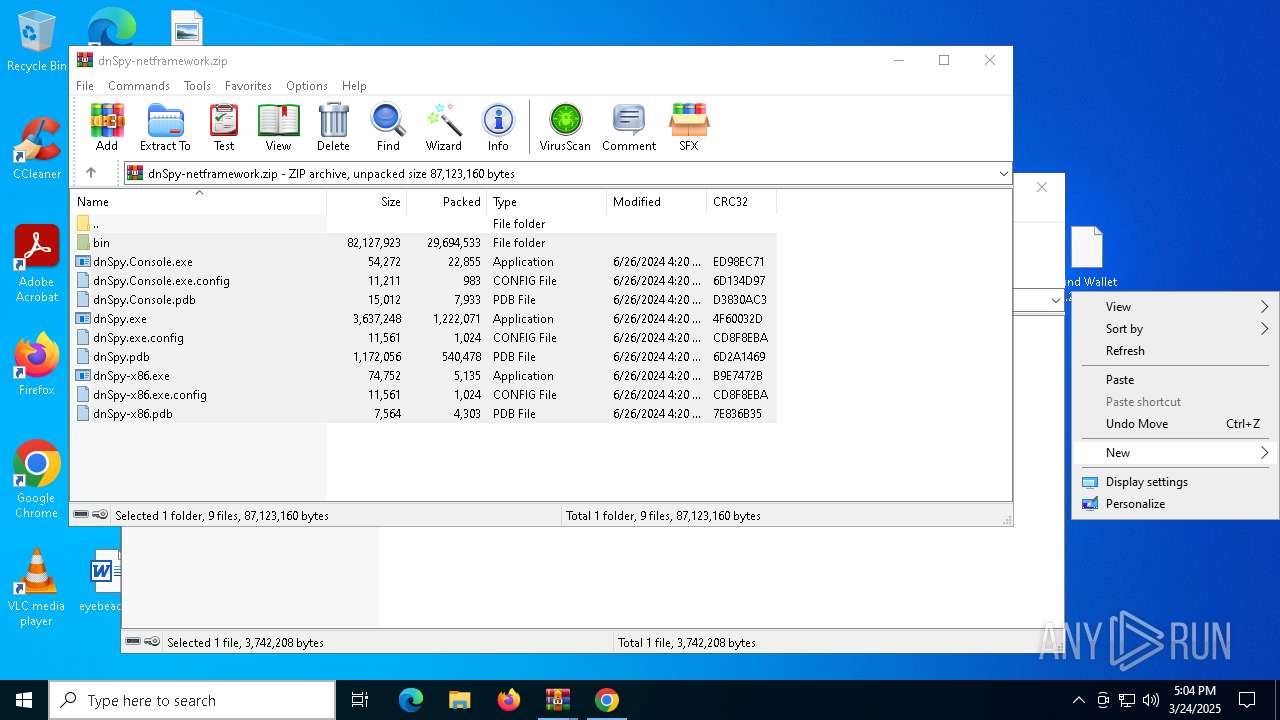Click the Add toolbar icon
This screenshot has width=1280, height=720.
[107, 127]
